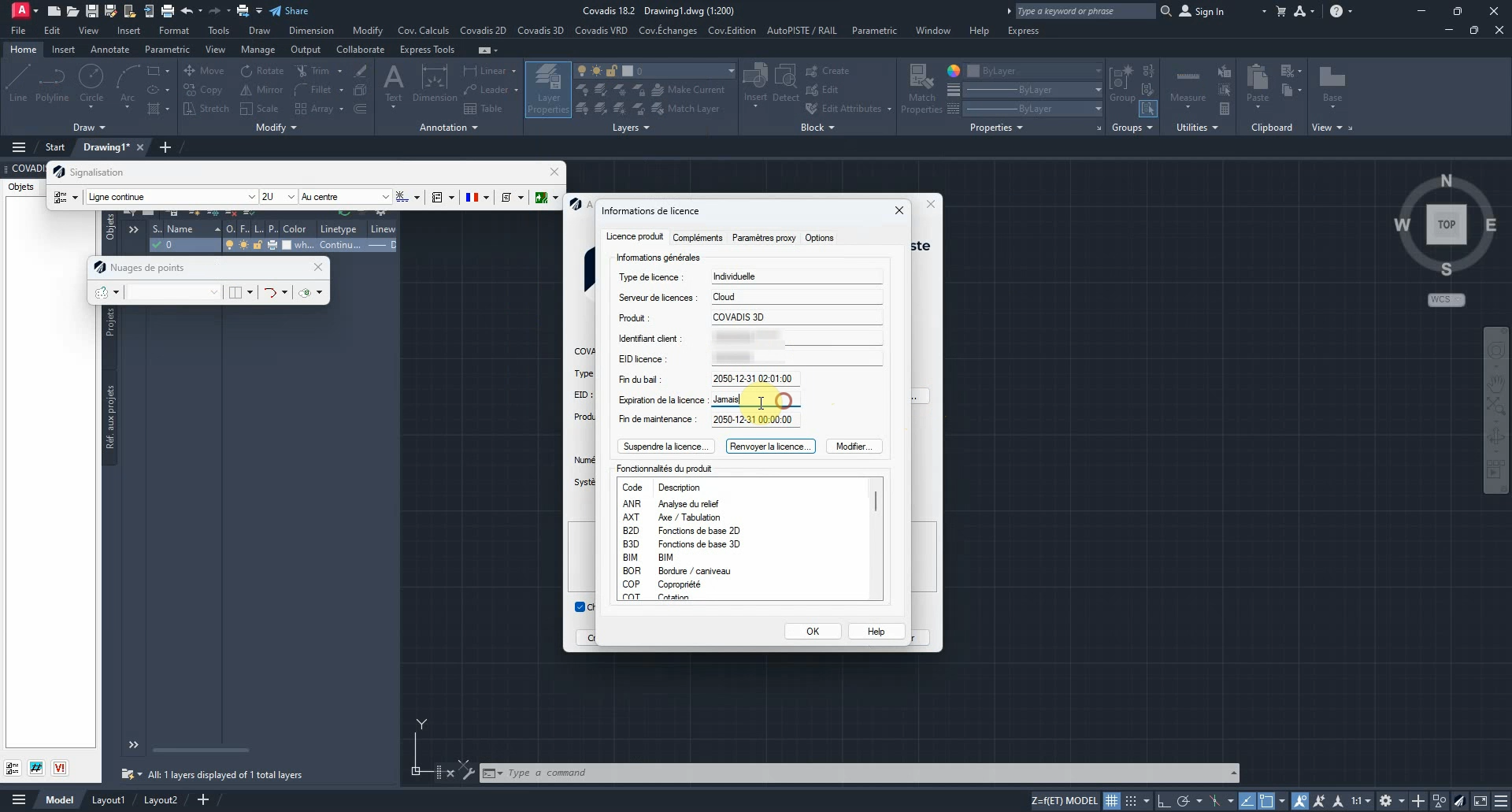The image size is (1512, 812).
Task: Open the workspace switching gear icon
Action: tap(1385, 801)
